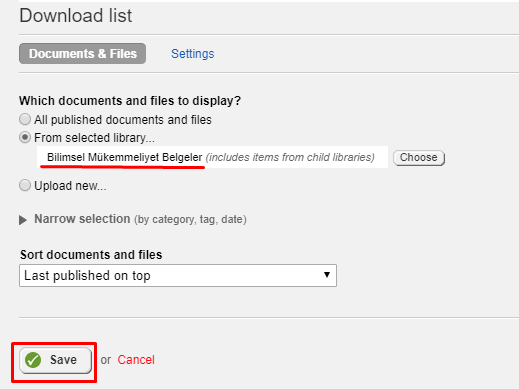Click the Which documents and files to display heading
This screenshot has height=389, width=519.
(130, 101)
